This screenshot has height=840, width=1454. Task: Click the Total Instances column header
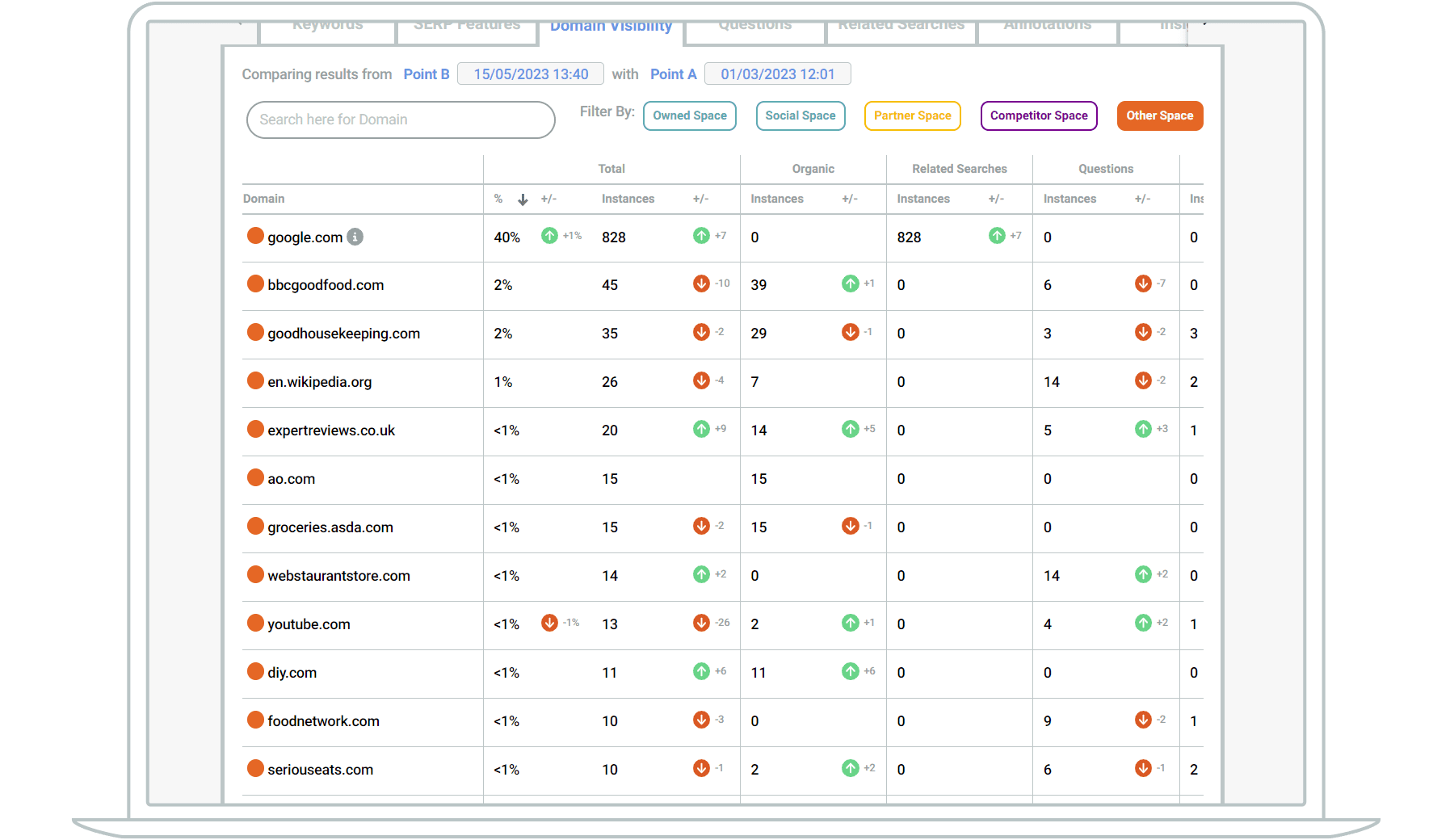pyautogui.click(x=628, y=199)
